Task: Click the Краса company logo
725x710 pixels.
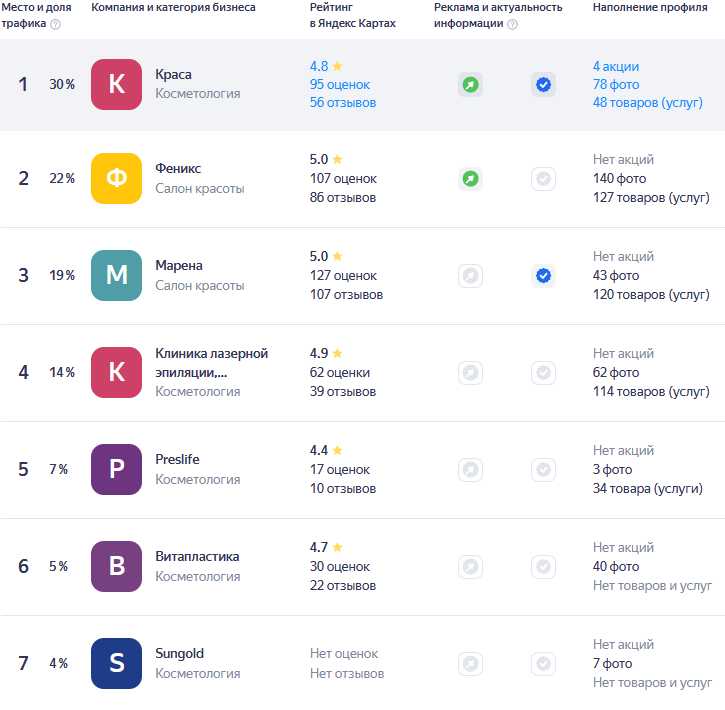Action: pos(117,84)
